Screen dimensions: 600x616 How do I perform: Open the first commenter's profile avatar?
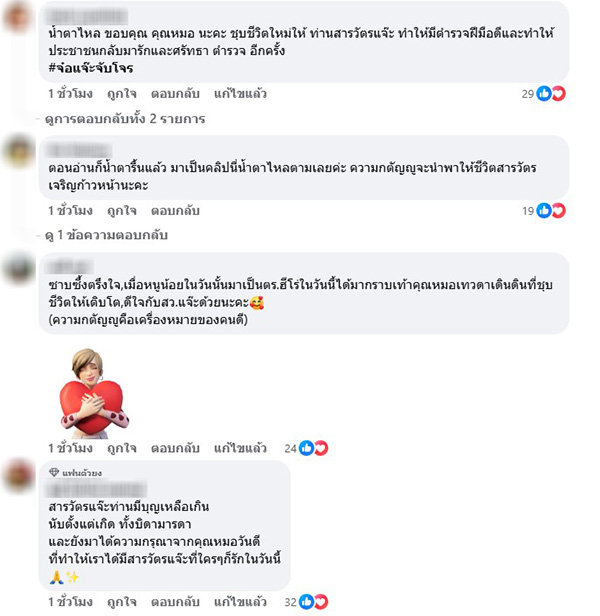coord(18,16)
